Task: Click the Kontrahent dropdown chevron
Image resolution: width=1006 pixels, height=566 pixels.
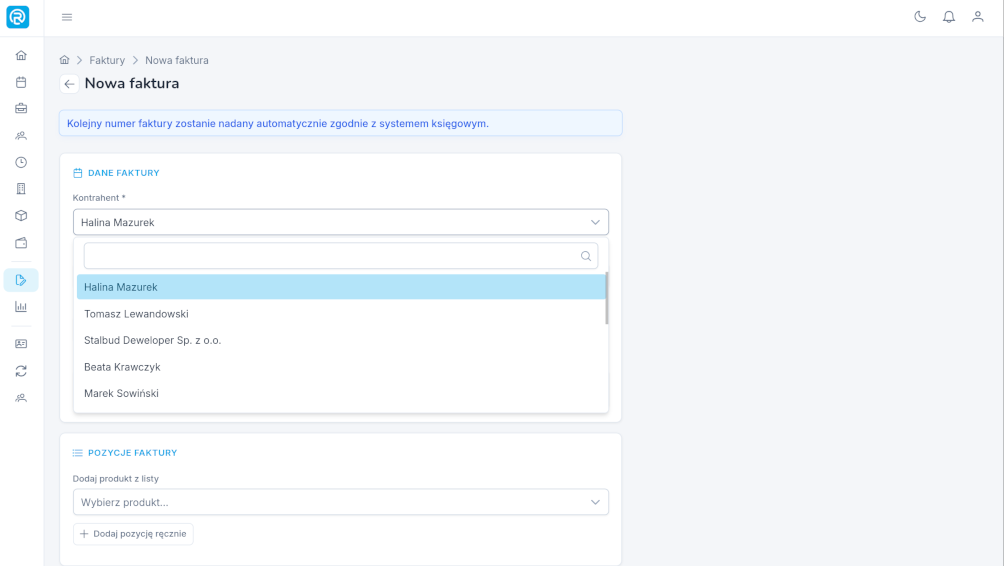Action: click(595, 222)
